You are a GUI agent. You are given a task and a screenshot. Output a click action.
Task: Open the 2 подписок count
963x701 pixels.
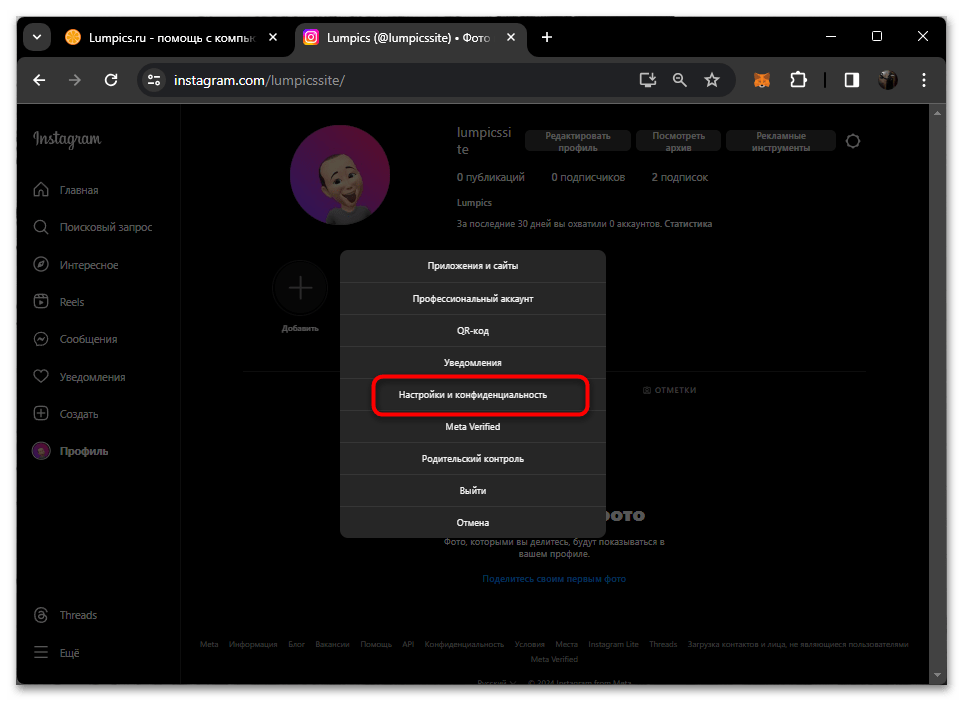coord(679,177)
